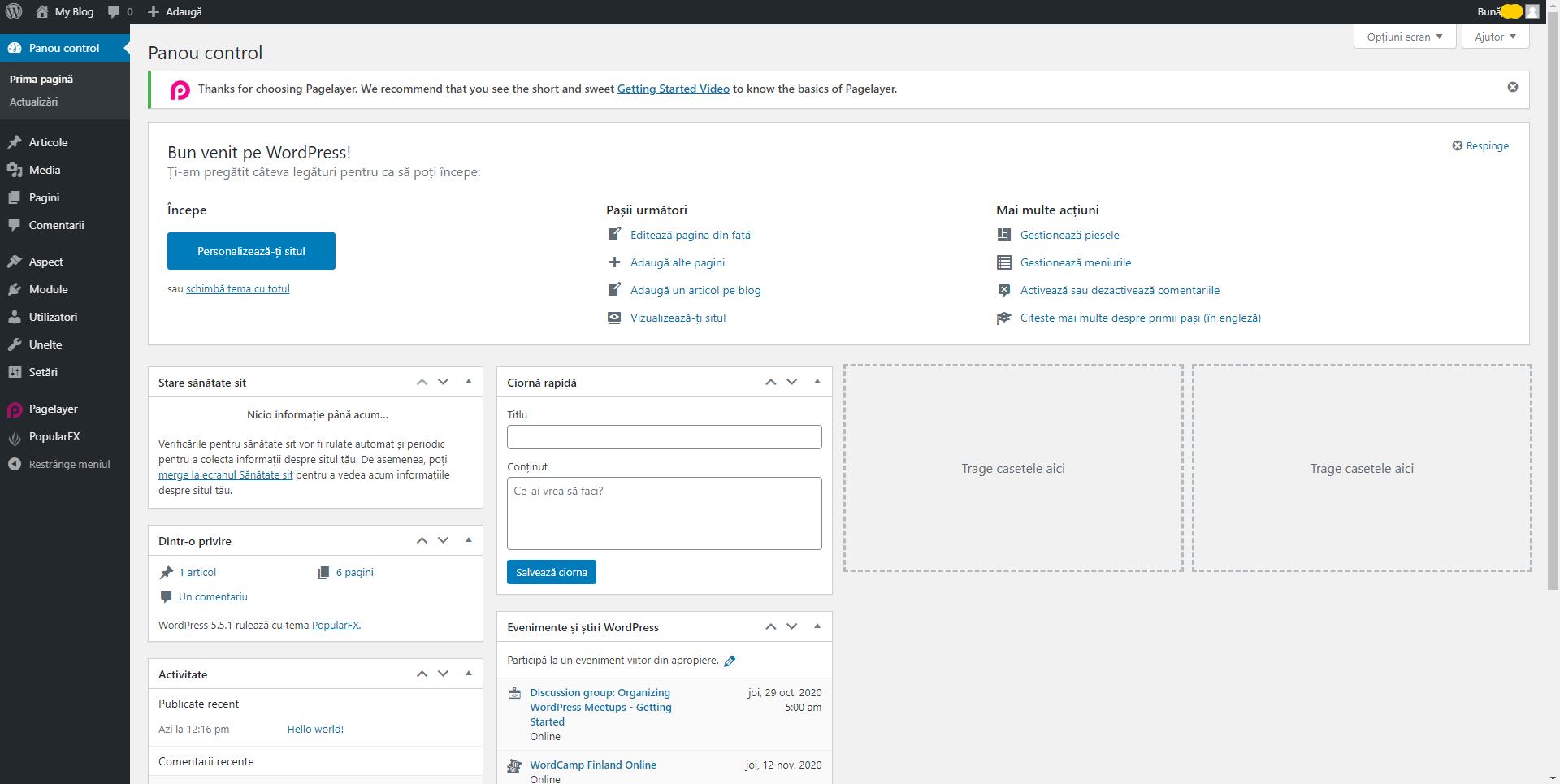
Task: Open Comentarii icon in sidebar
Action: click(x=15, y=225)
